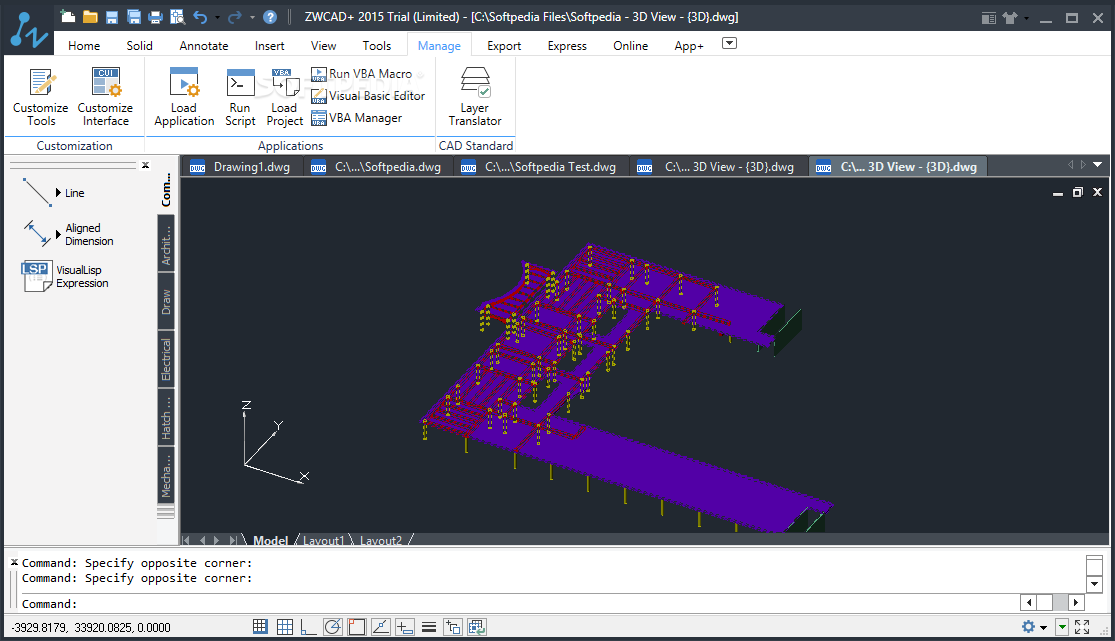This screenshot has height=641, width=1115.
Task: Create a new drawing from quick access toolbar
Action: point(68,16)
